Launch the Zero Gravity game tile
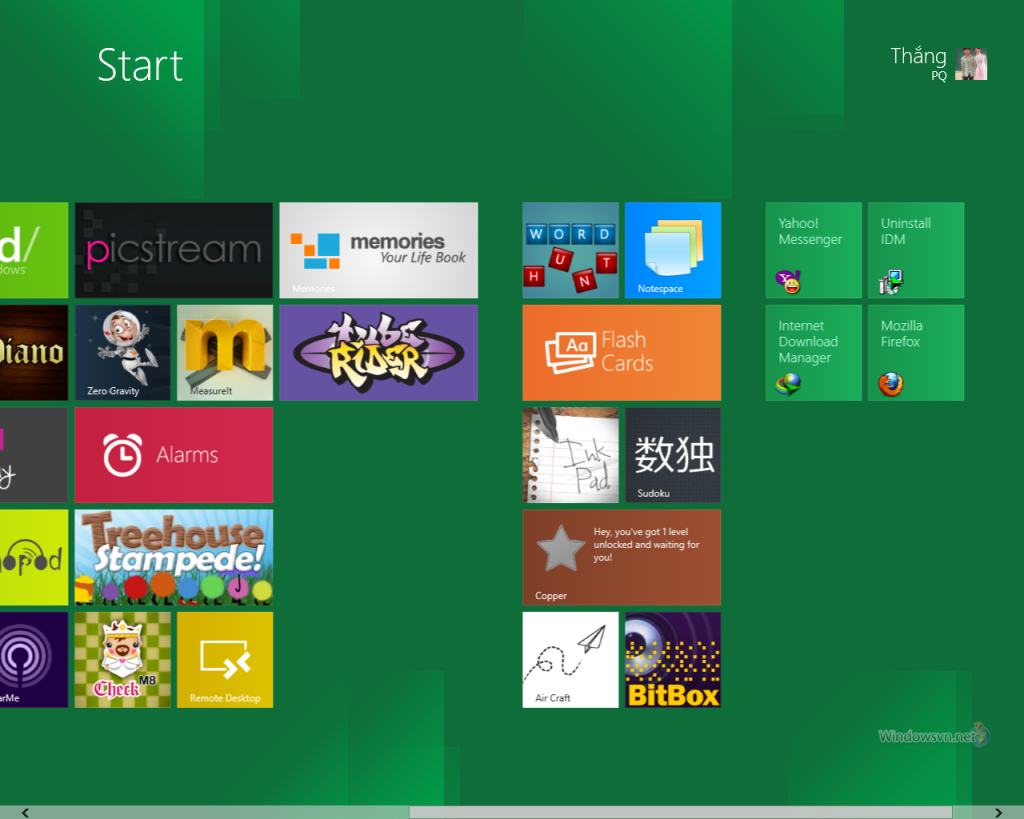The image size is (1024, 819). [x=123, y=353]
